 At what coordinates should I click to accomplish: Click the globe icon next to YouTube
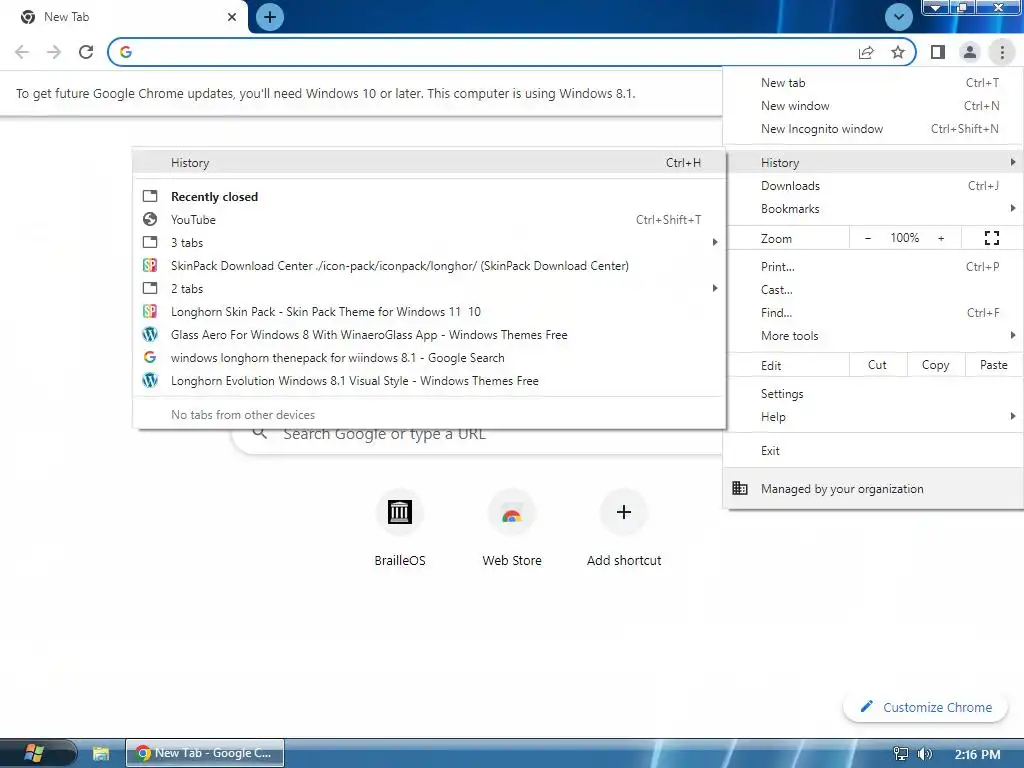click(150, 219)
